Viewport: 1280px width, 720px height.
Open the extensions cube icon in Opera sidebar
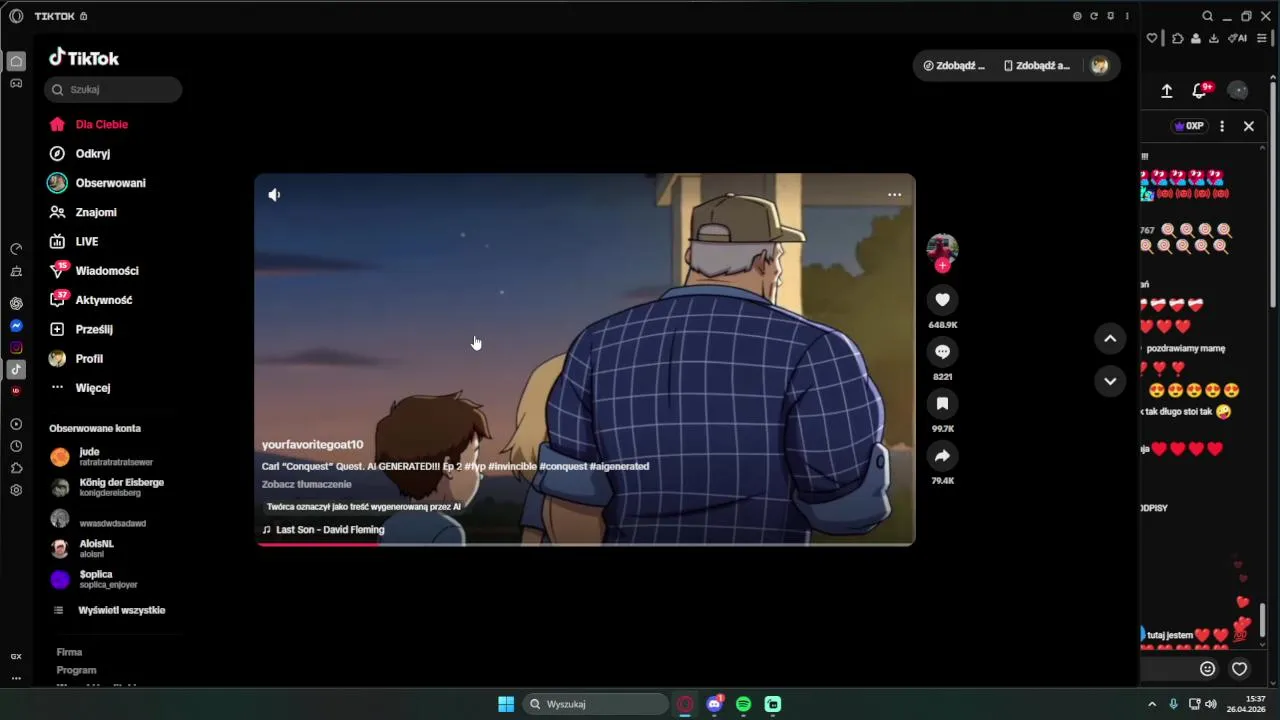tap(16, 468)
